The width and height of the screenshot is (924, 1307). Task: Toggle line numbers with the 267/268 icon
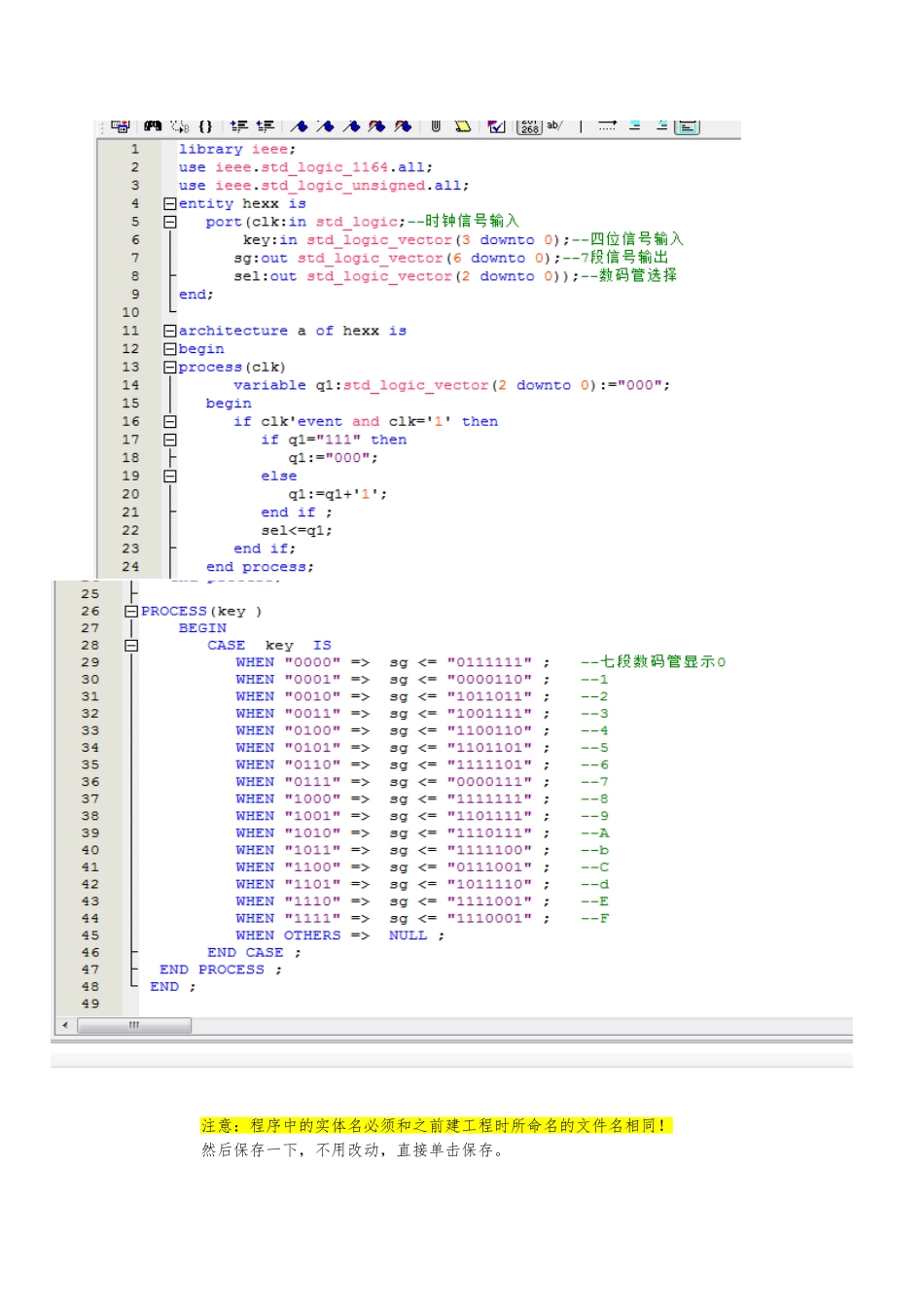coord(530,126)
